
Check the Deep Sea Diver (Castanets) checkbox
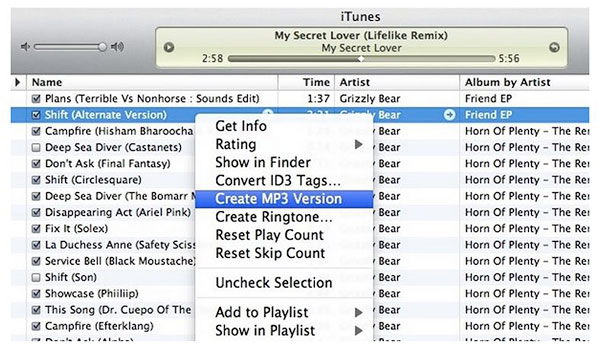click(x=36, y=147)
